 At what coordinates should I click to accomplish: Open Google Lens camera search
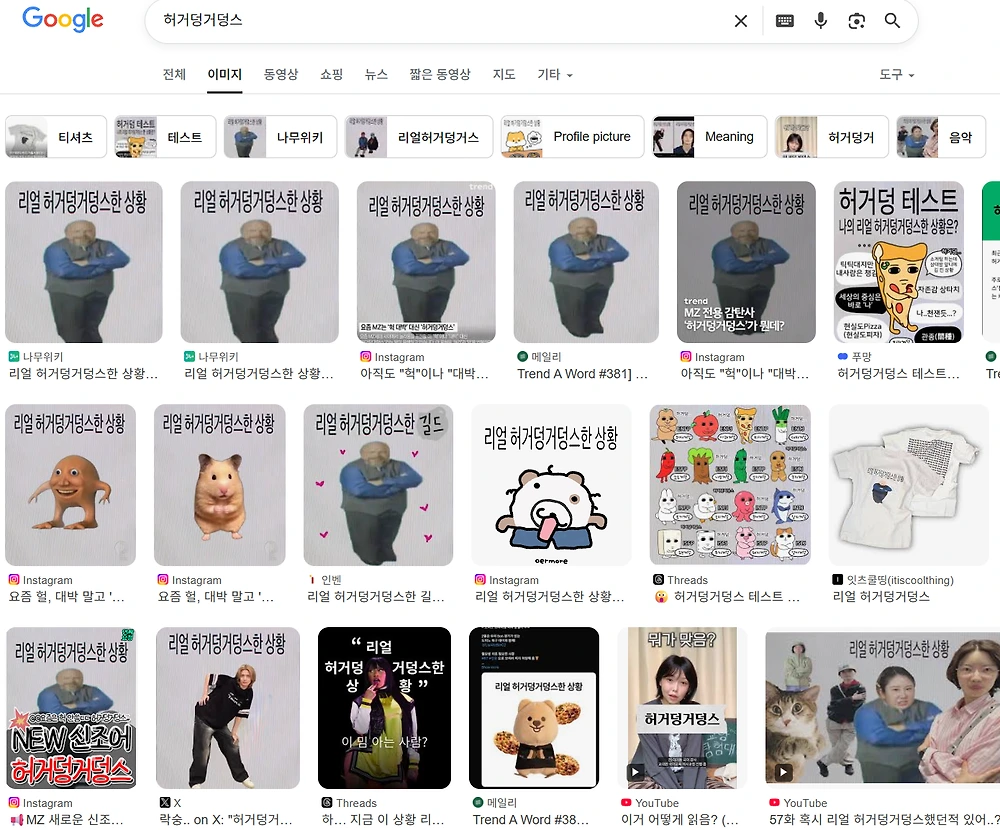point(856,21)
